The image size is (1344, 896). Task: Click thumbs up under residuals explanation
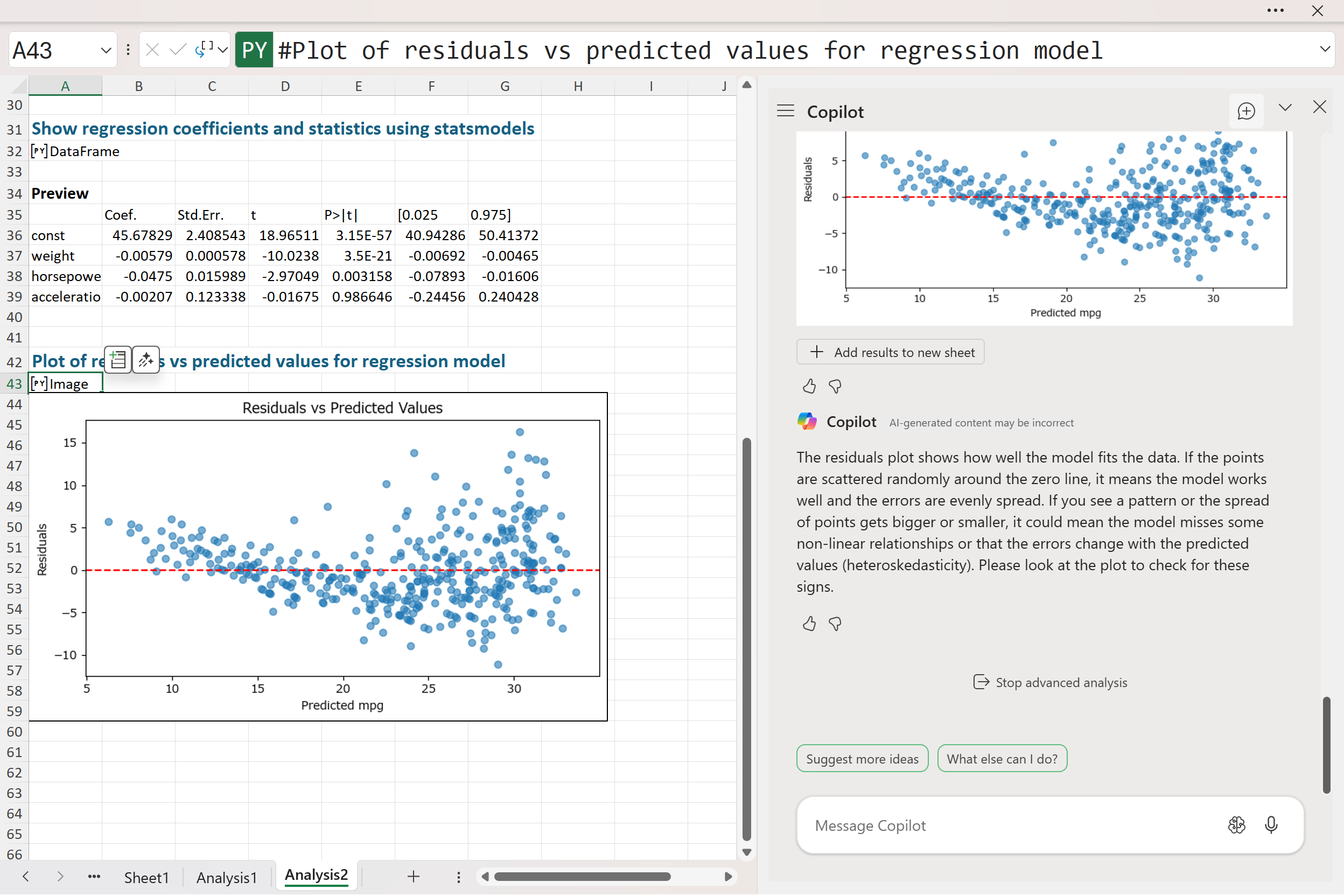pyautogui.click(x=809, y=624)
